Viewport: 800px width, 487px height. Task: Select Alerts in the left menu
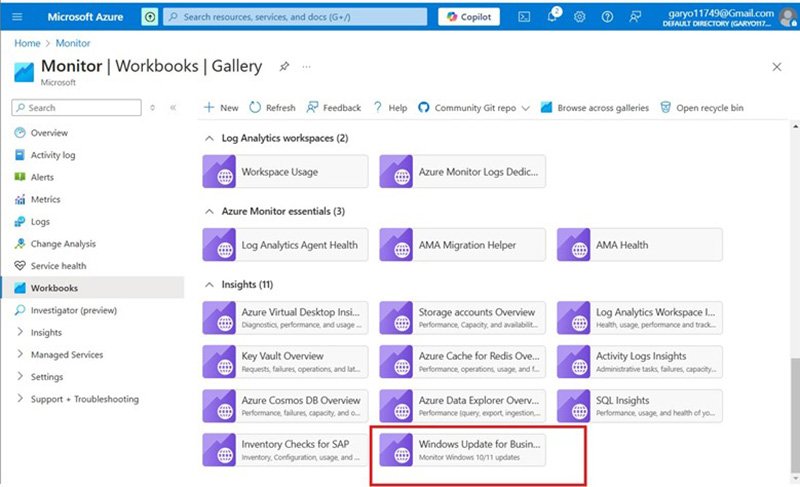[42, 177]
